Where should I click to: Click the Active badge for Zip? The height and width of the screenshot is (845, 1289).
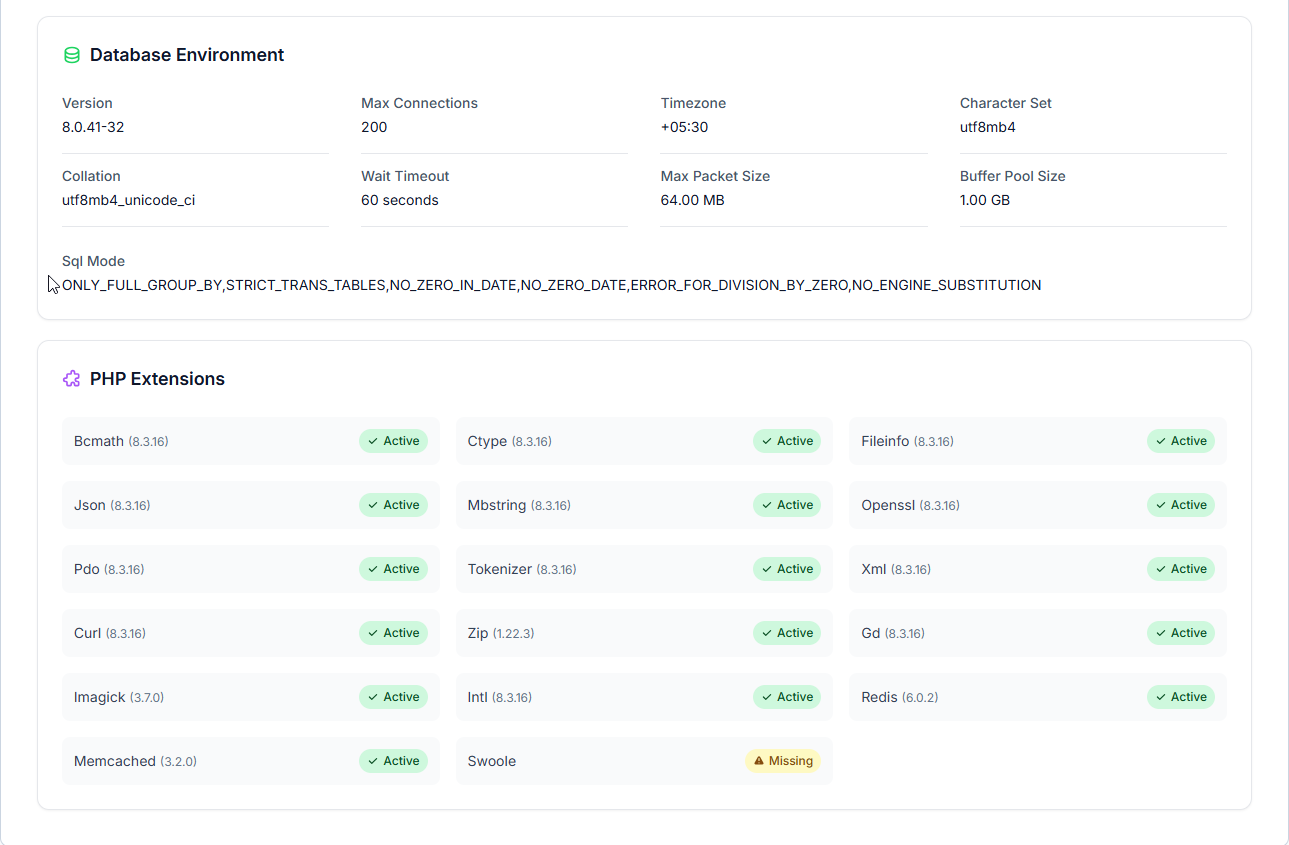[x=787, y=633]
